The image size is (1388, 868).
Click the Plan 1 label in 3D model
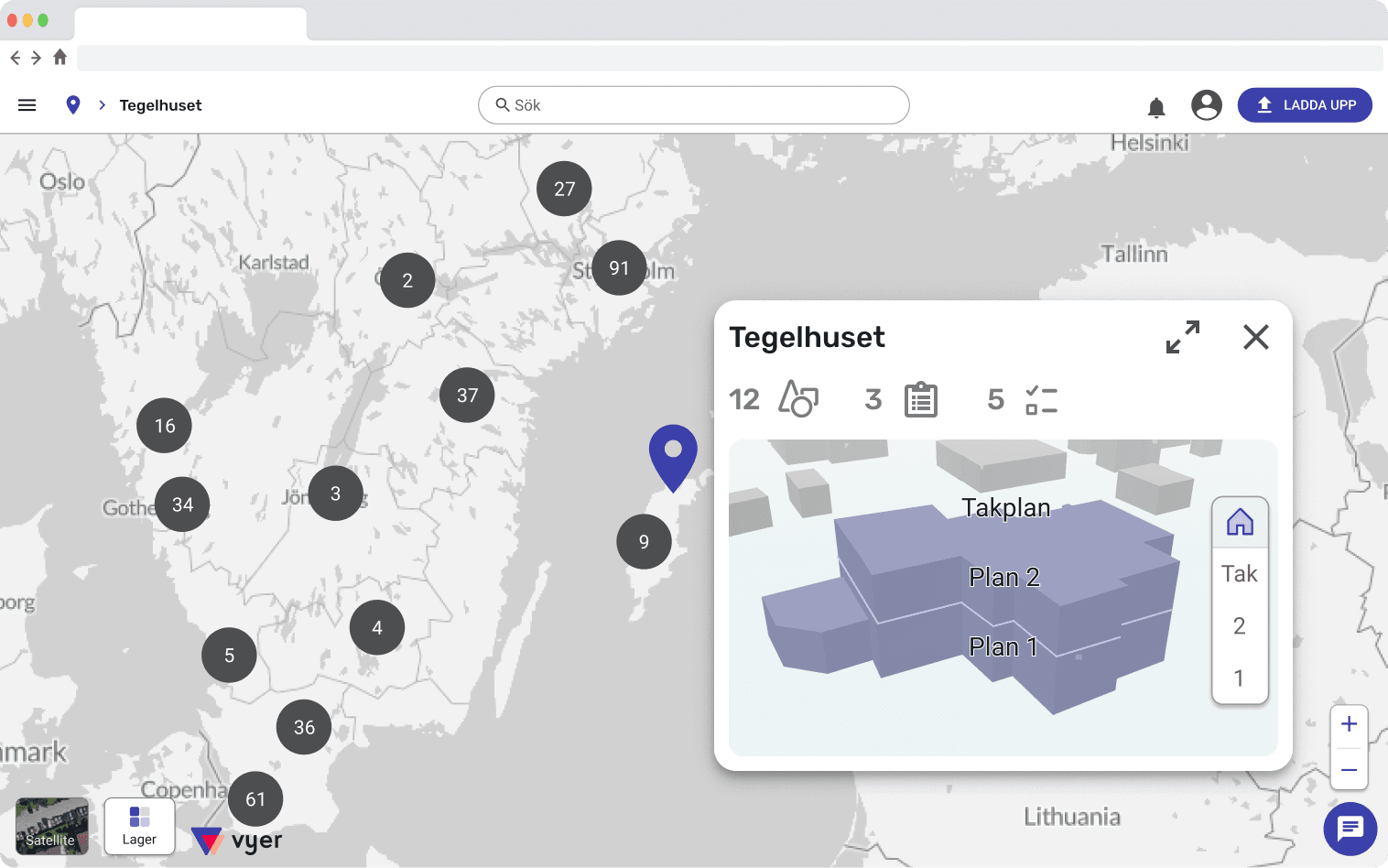[1003, 647]
